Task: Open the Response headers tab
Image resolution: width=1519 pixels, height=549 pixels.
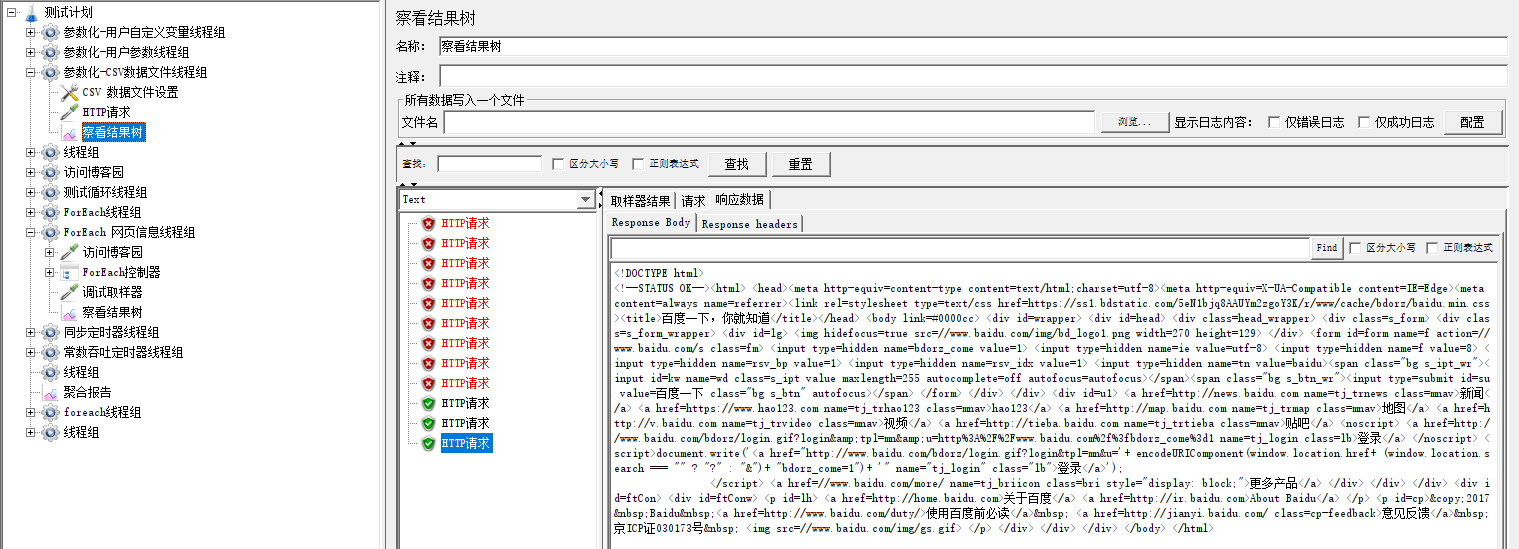Action: tap(749, 224)
